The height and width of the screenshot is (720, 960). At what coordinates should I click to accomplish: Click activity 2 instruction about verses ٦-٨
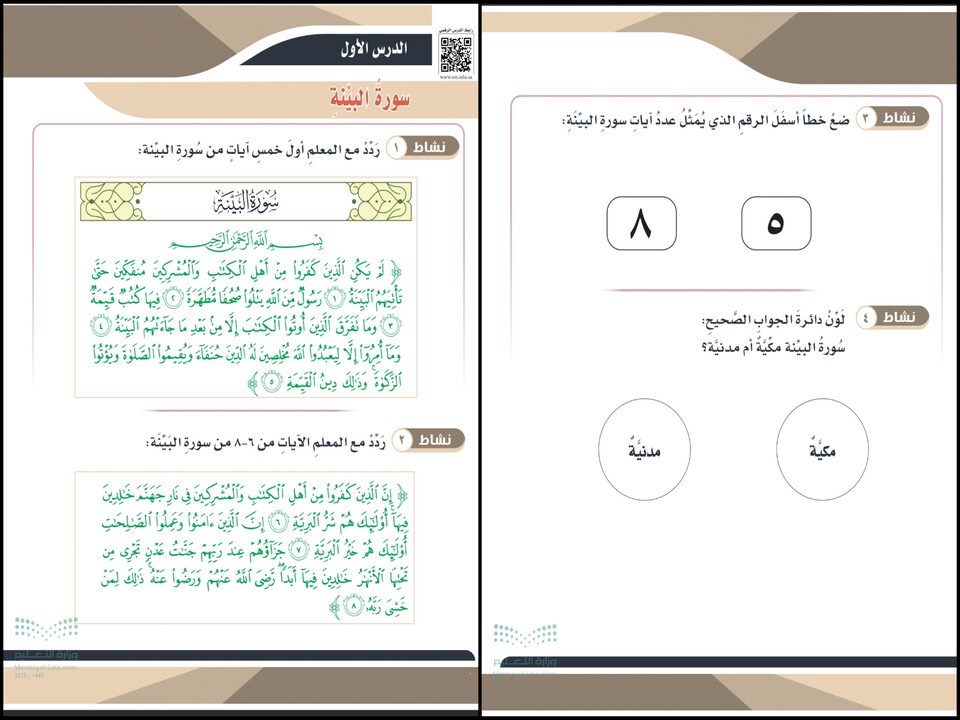265,441
